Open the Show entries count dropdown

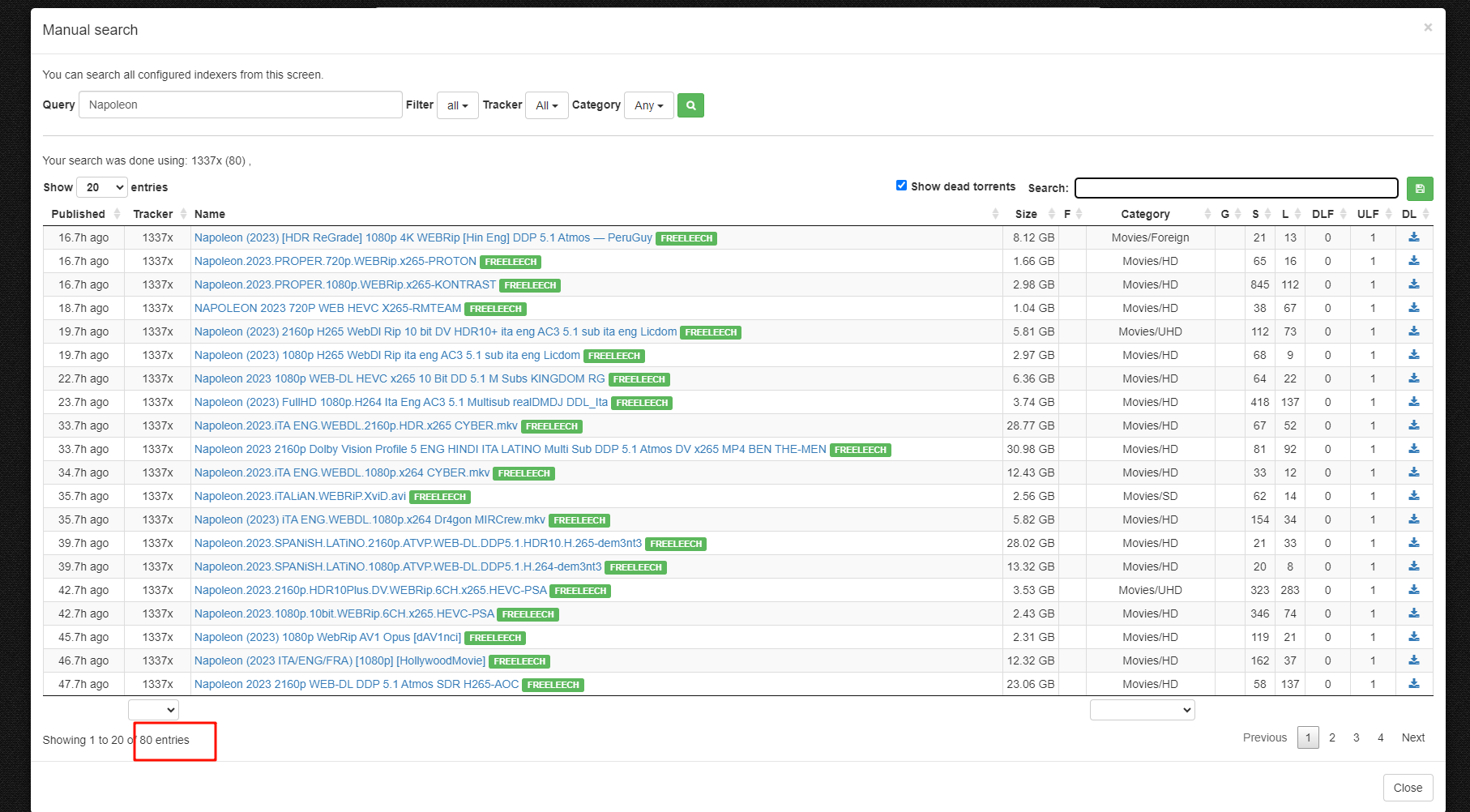(102, 187)
